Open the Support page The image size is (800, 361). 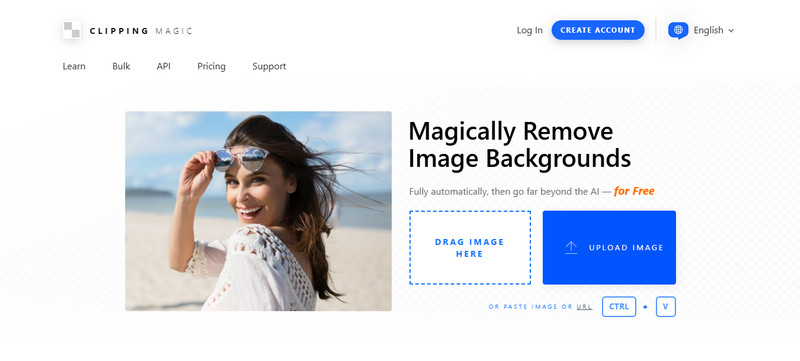coord(269,66)
